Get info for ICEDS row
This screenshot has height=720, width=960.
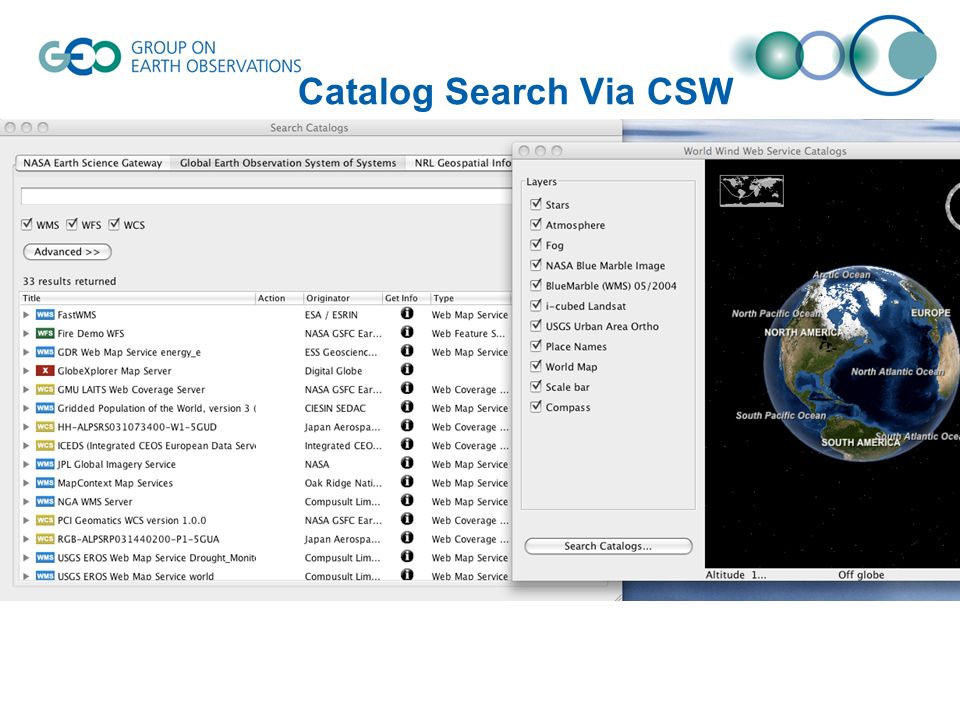click(x=407, y=444)
